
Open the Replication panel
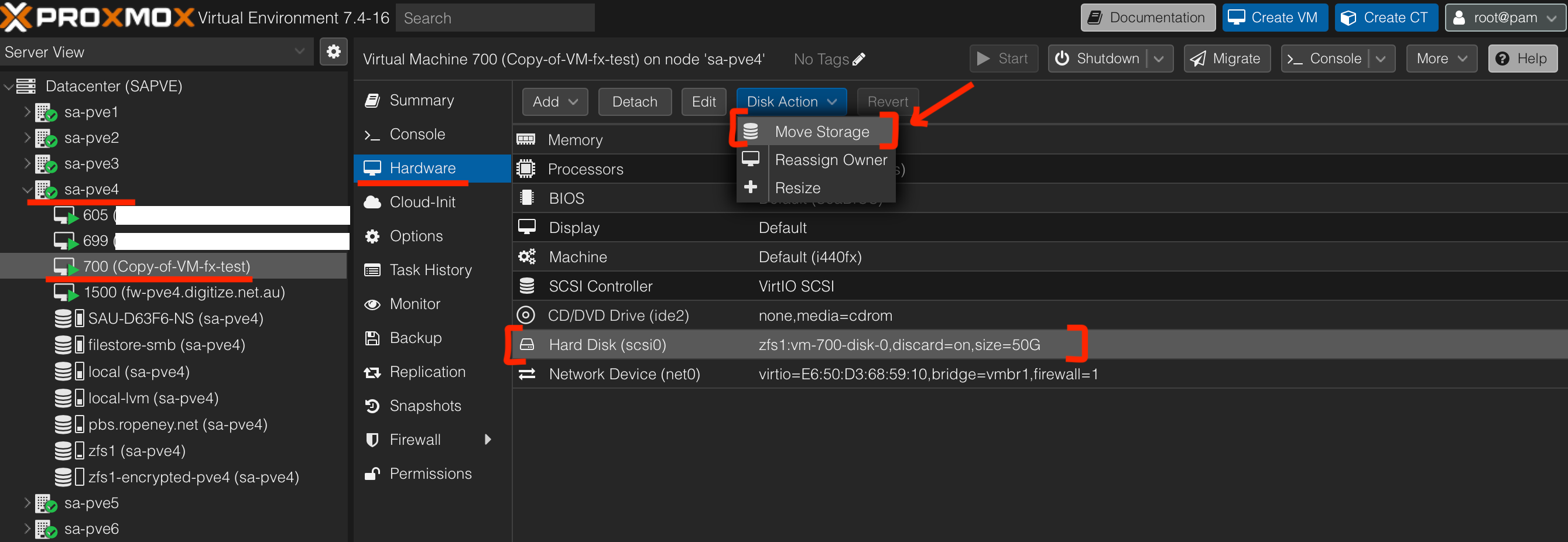pyautogui.click(x=427, y=371)
